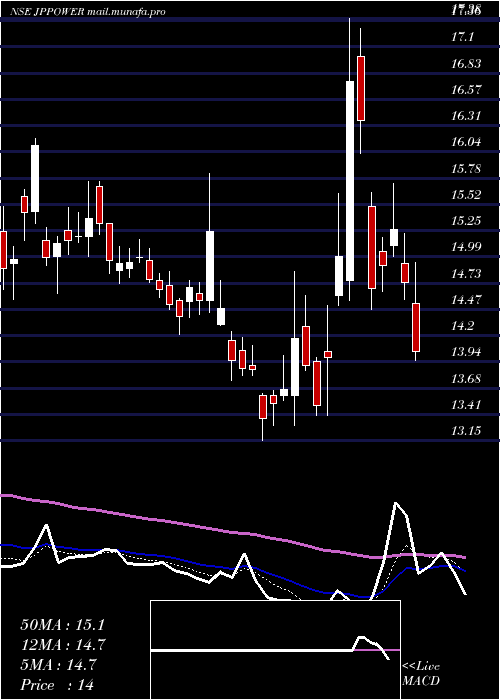Click the Price : 14 readout
This screenshot has width=500, height=700.
click(57, 685)
